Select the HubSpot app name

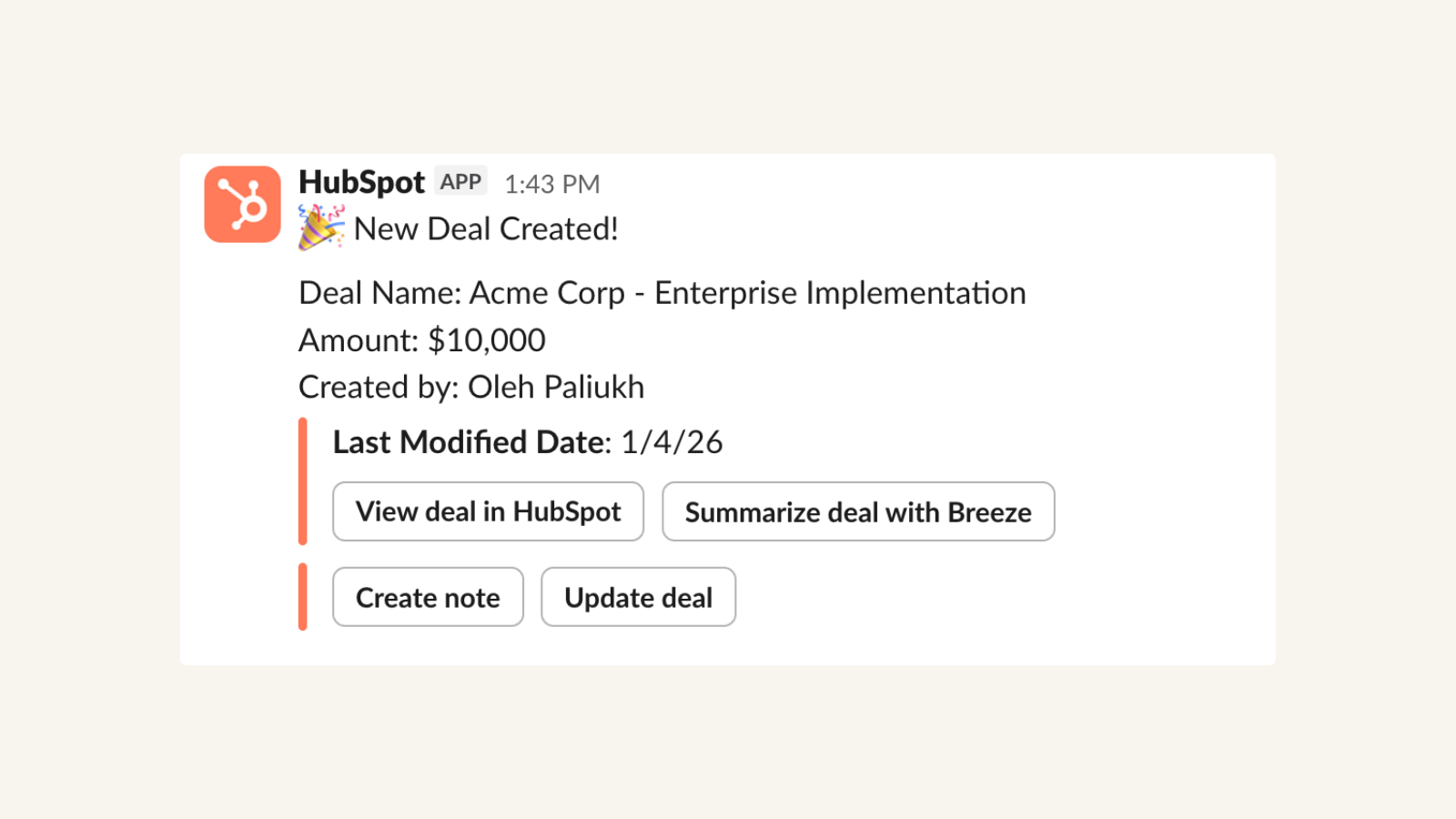[360, 182]
